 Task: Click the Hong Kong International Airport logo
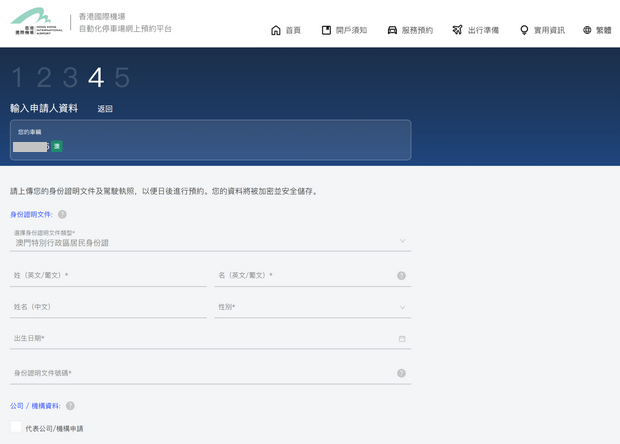(x=38, y=23)
